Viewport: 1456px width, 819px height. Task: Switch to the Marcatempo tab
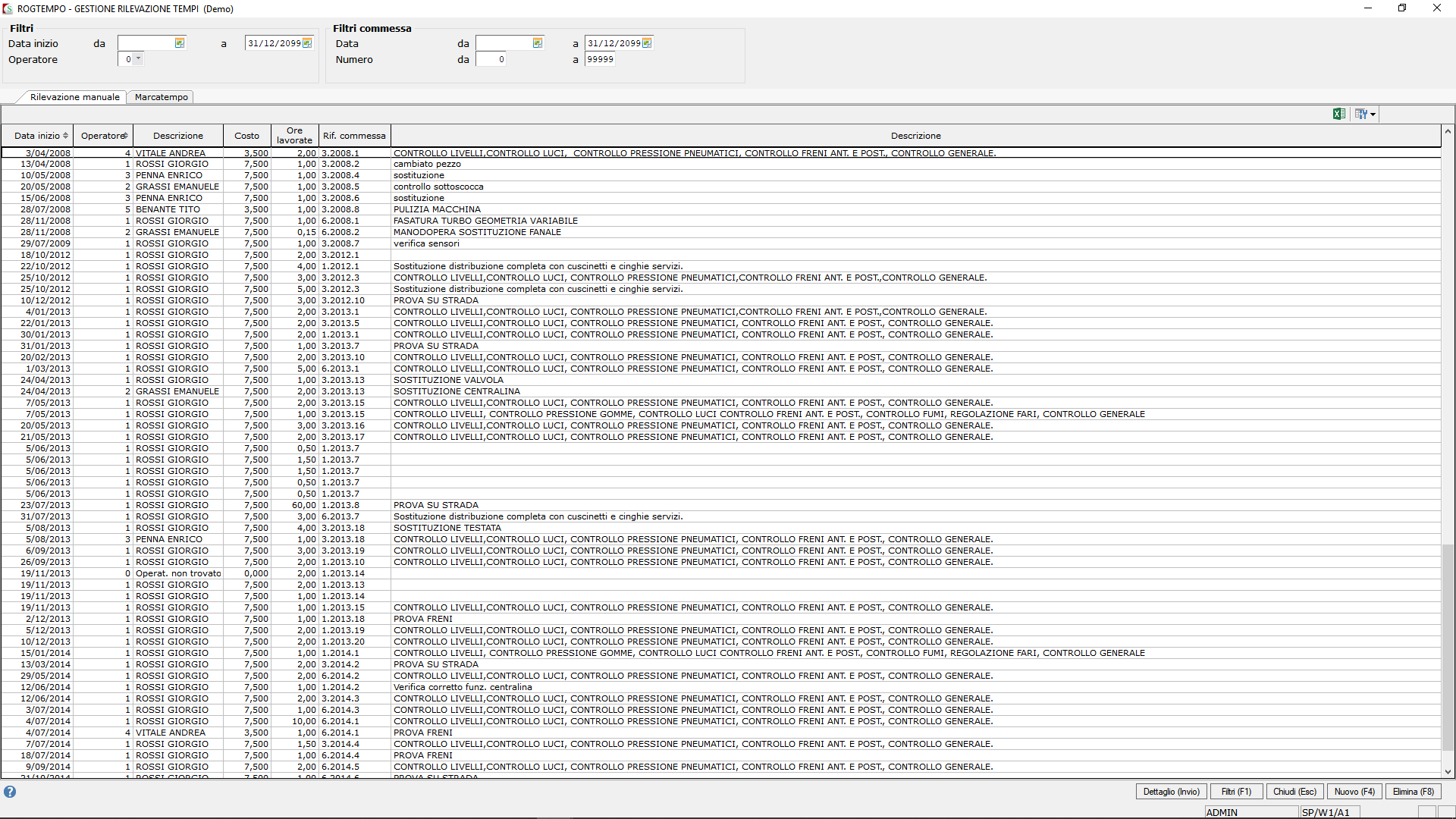[161, 97]
